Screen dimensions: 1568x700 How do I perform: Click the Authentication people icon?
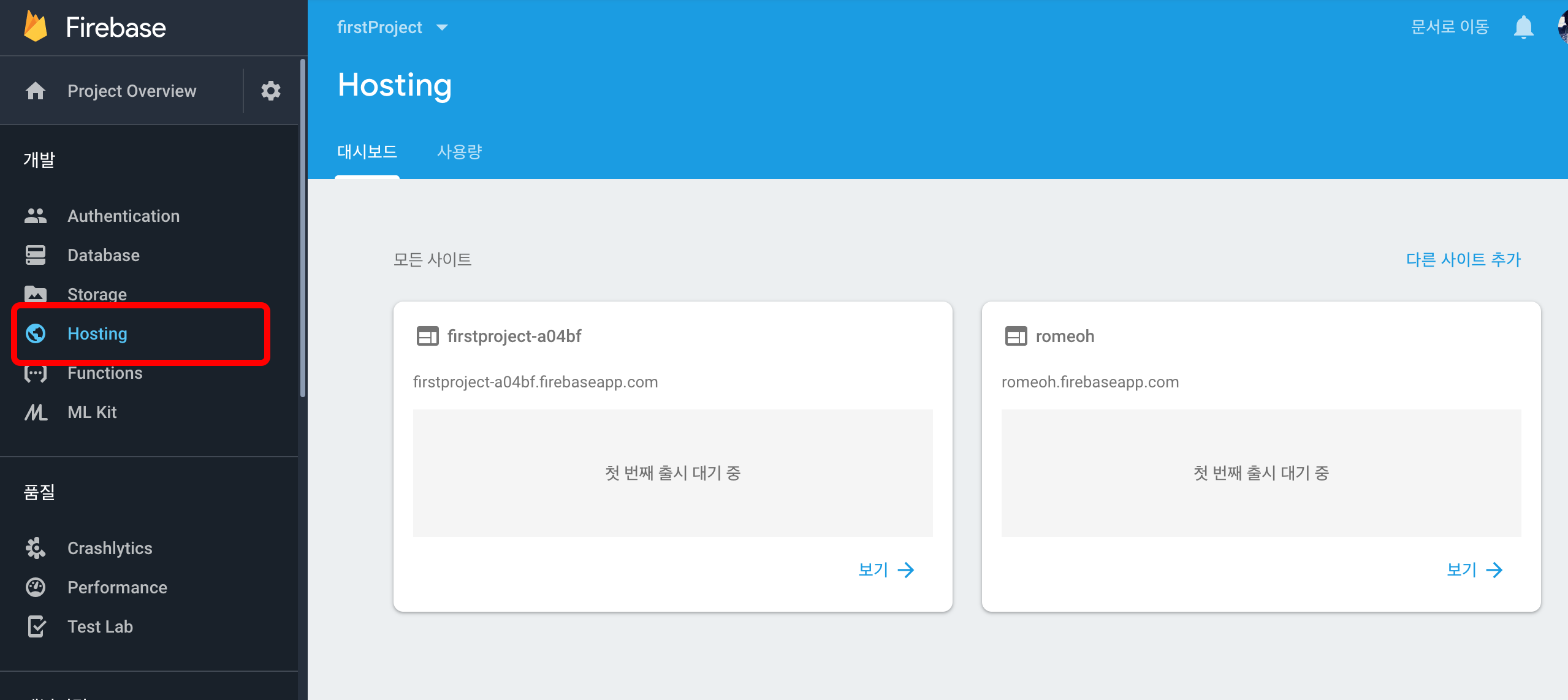pos(36,216)
